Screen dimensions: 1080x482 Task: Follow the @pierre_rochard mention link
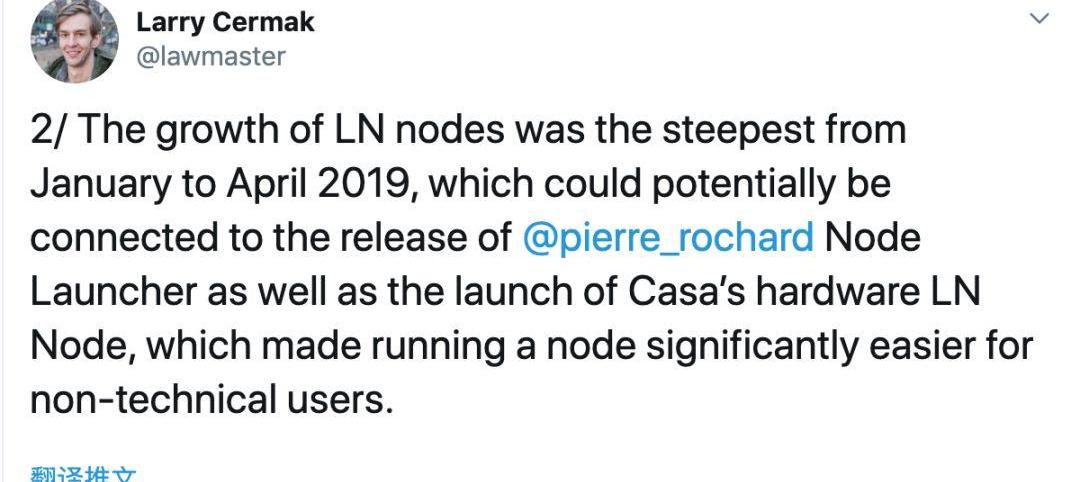point(667,238)
